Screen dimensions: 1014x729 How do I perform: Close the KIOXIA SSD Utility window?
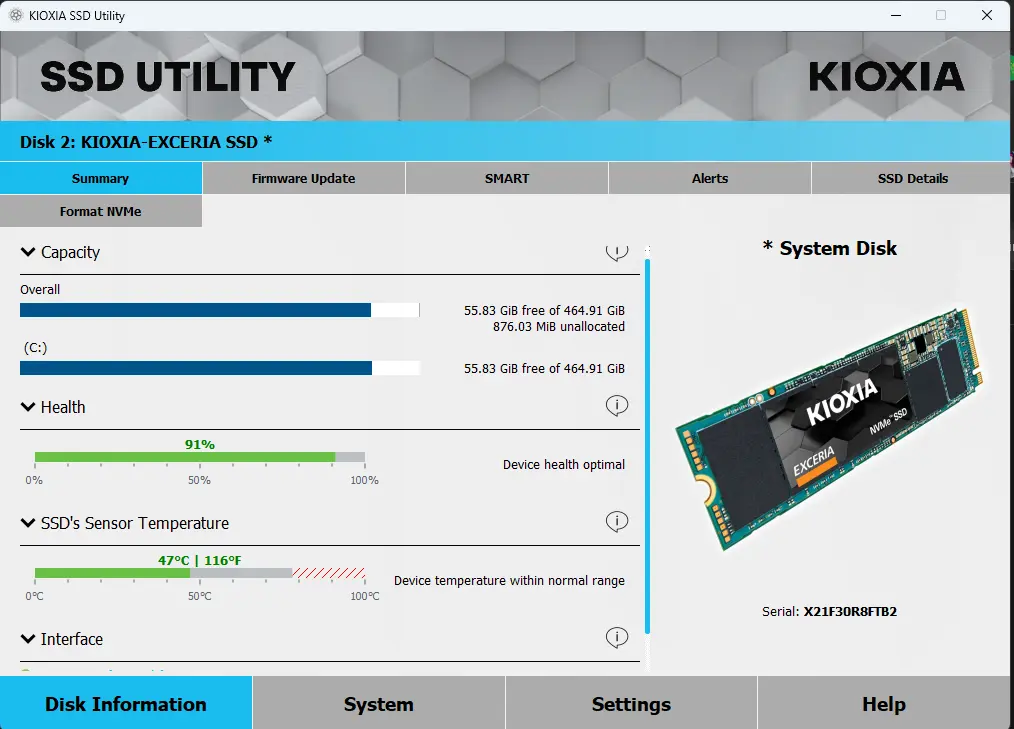click(987, 15)
